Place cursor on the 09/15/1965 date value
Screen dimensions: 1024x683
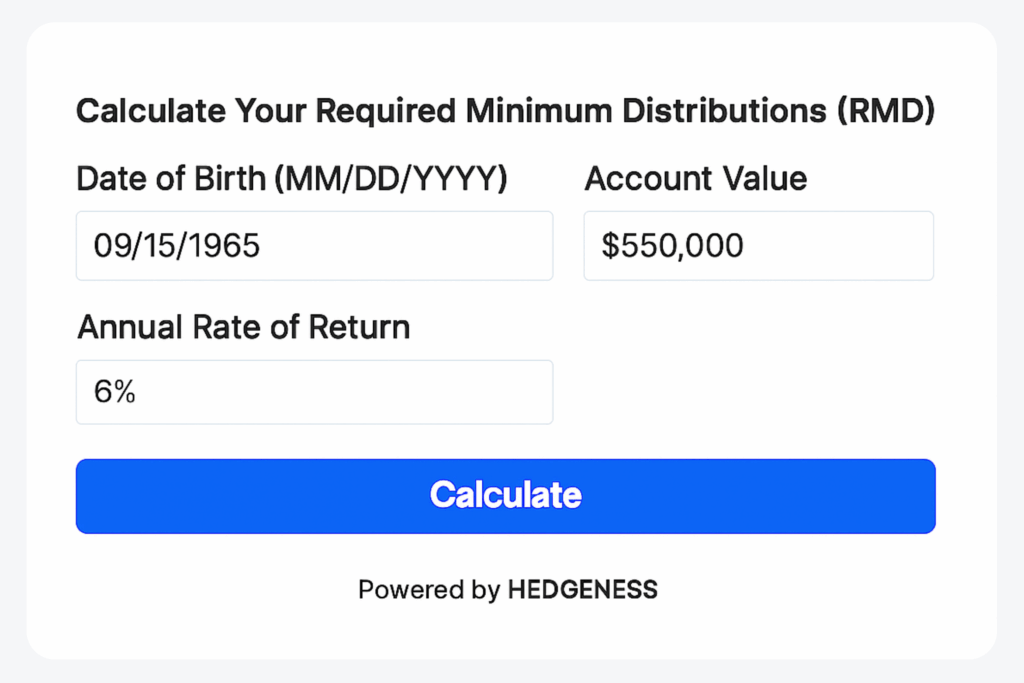177,246
